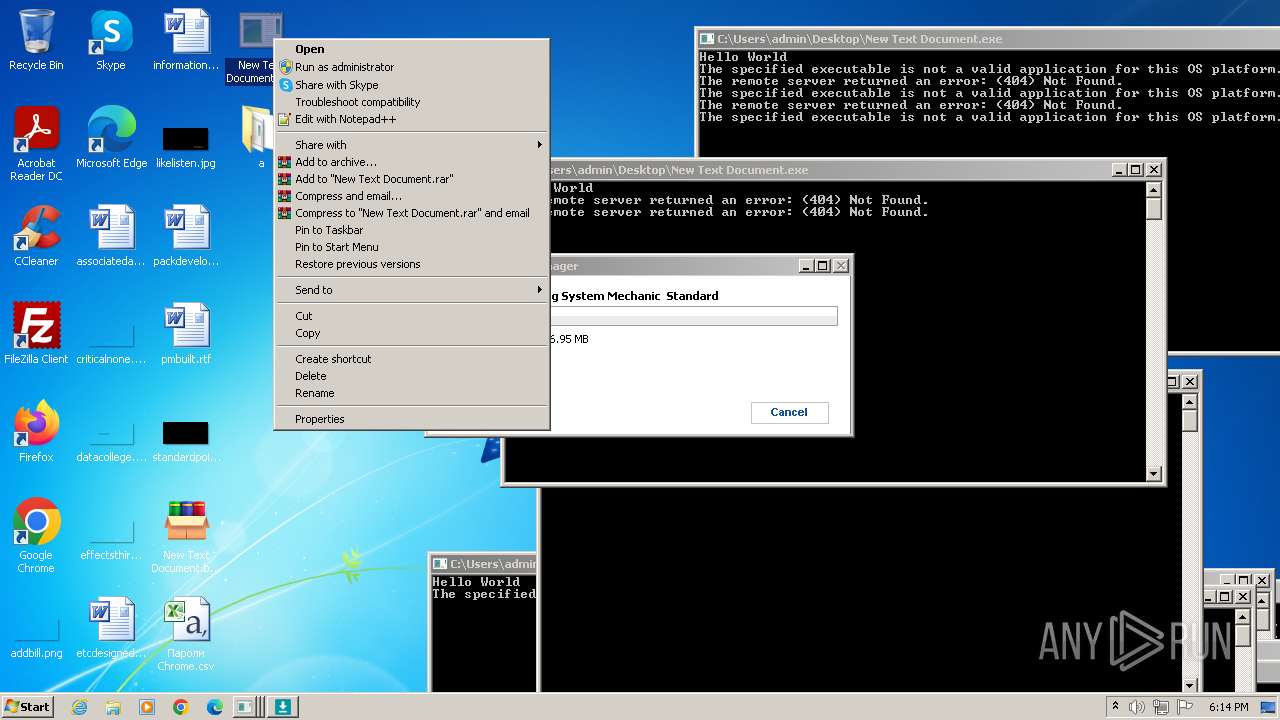
Task: Cancel the System Mechanic download
Action: [x=789, y=412]
